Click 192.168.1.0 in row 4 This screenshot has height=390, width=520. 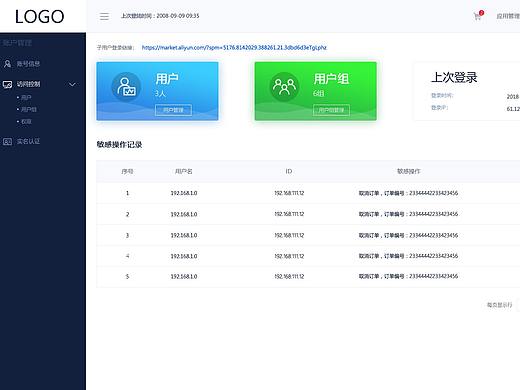[184, 256]
